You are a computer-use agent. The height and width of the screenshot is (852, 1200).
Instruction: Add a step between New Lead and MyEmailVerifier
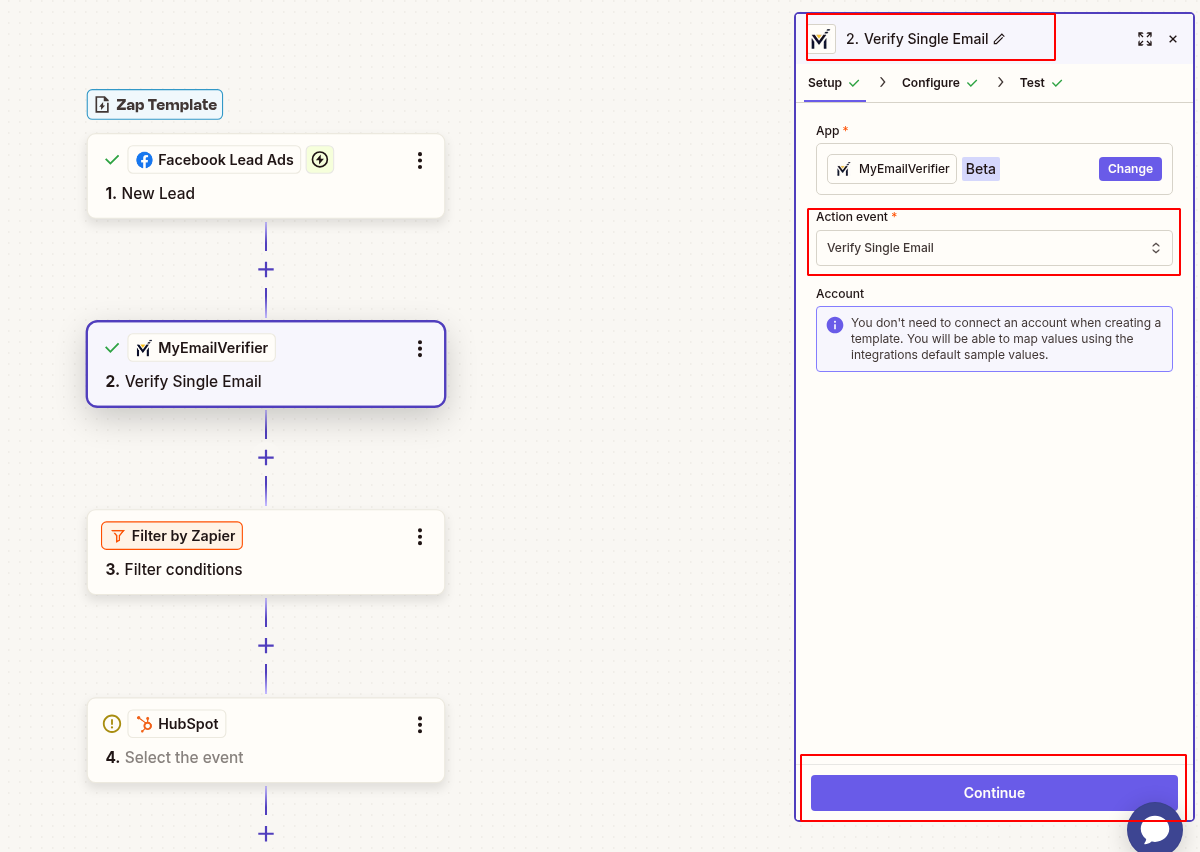(x=265, y=268)
